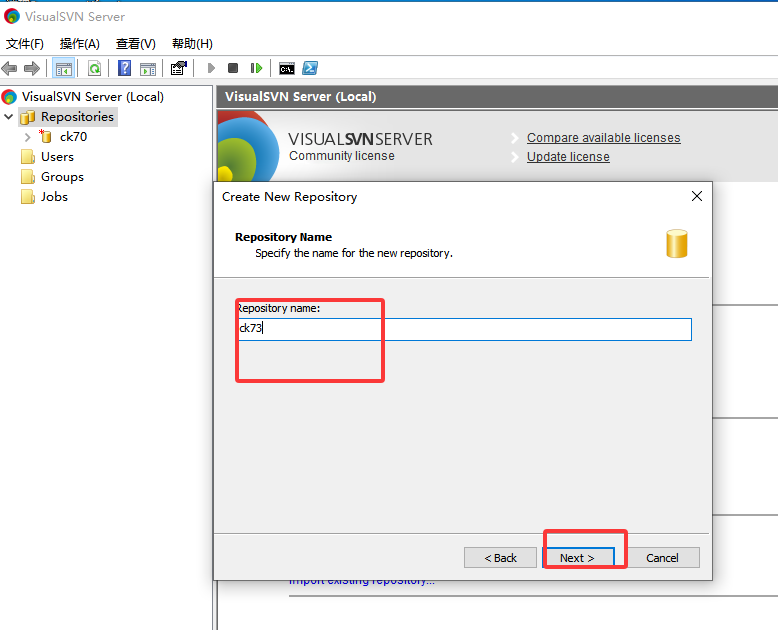Screen dimensions: 778x630
Task: Open the 查看(V) menu
Action: coord(135,44)
